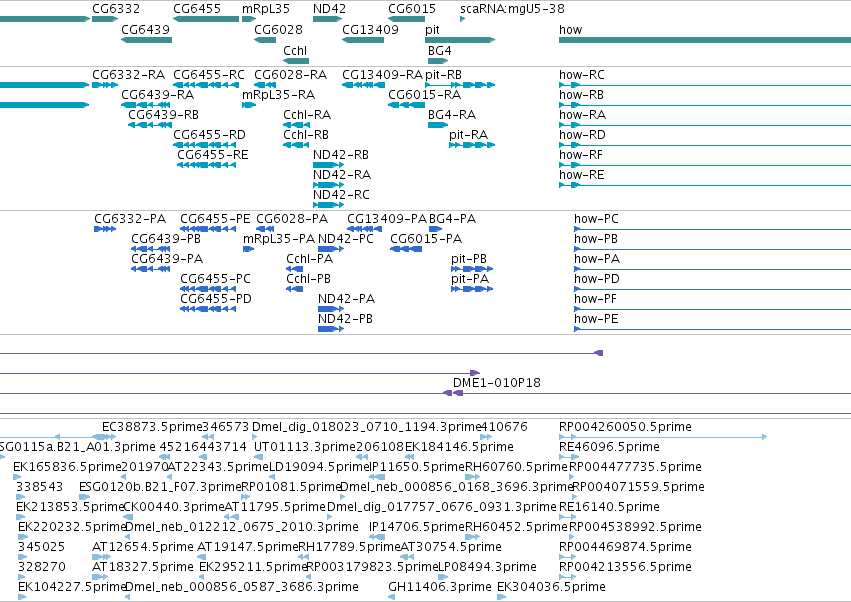This screenshot has height=602, width=851.
Task: Select the pit-RA transcript
Action: (468, 135)
